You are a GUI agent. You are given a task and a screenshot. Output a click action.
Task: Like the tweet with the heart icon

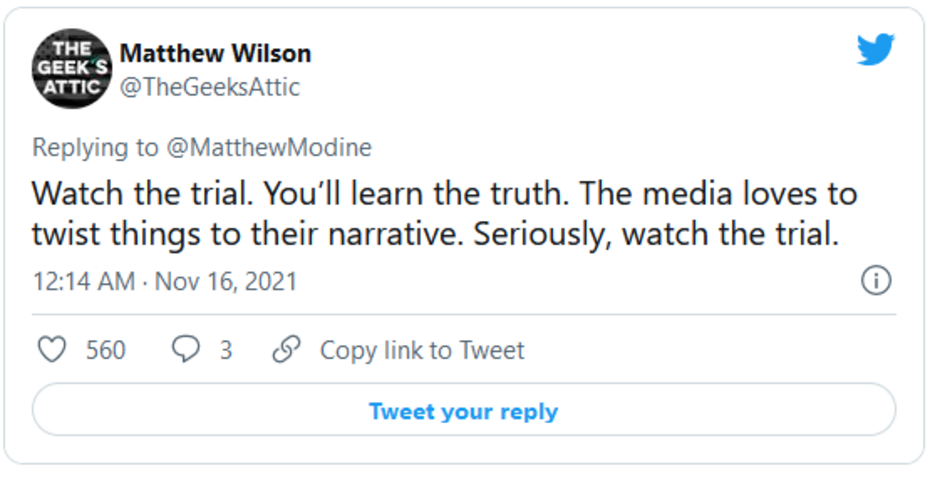coord(51,350)
